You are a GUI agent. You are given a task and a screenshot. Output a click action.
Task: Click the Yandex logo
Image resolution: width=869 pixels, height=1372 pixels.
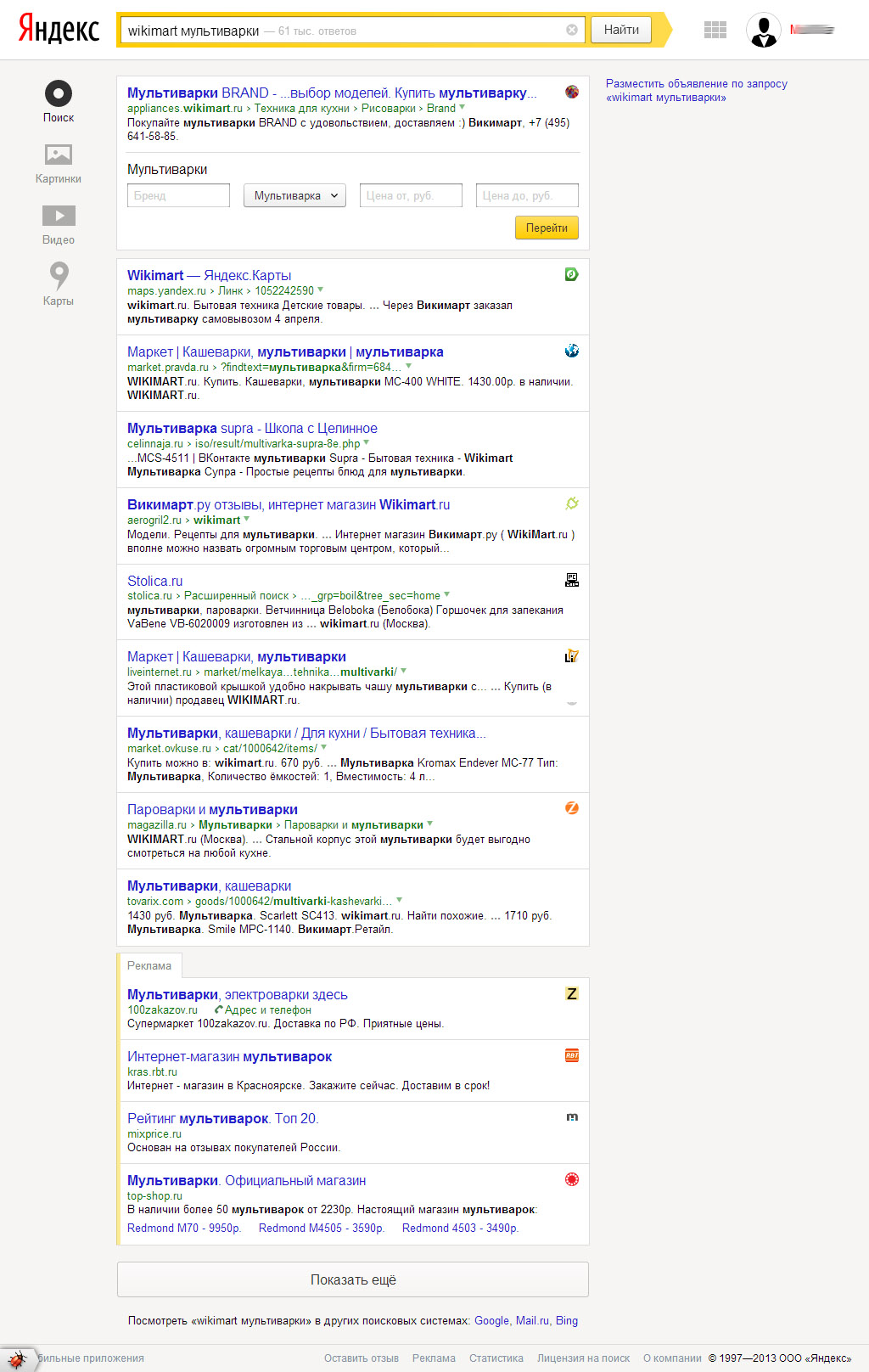(x=59, y=29)
